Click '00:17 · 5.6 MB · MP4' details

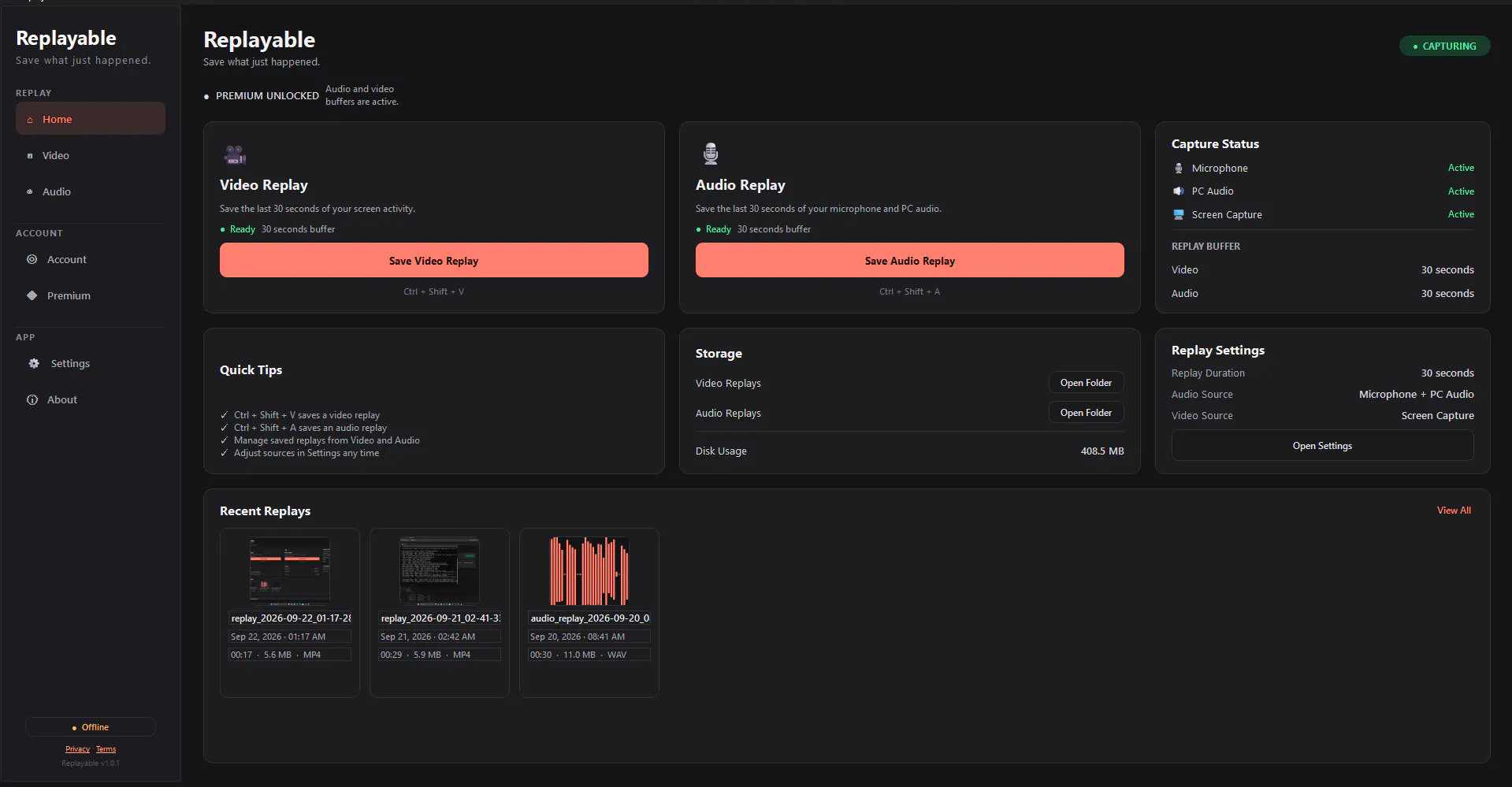coord(276,655)
